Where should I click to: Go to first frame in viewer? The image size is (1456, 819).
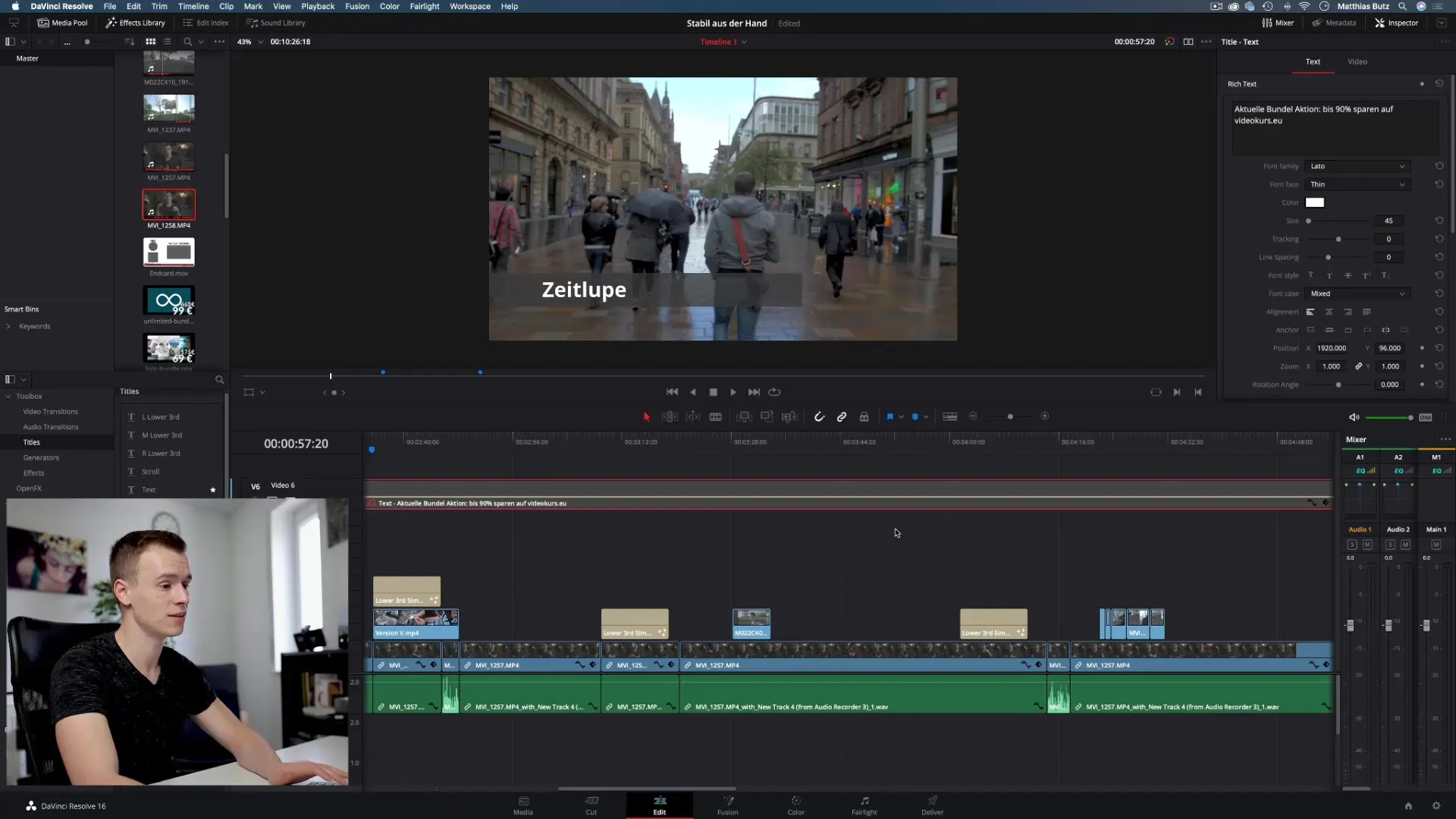(x=672, y=392)
